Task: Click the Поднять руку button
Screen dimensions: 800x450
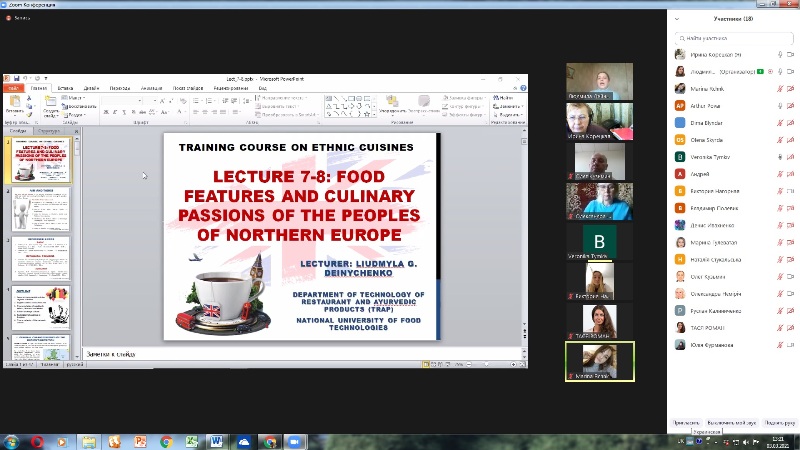Action: tap(780, 423)
